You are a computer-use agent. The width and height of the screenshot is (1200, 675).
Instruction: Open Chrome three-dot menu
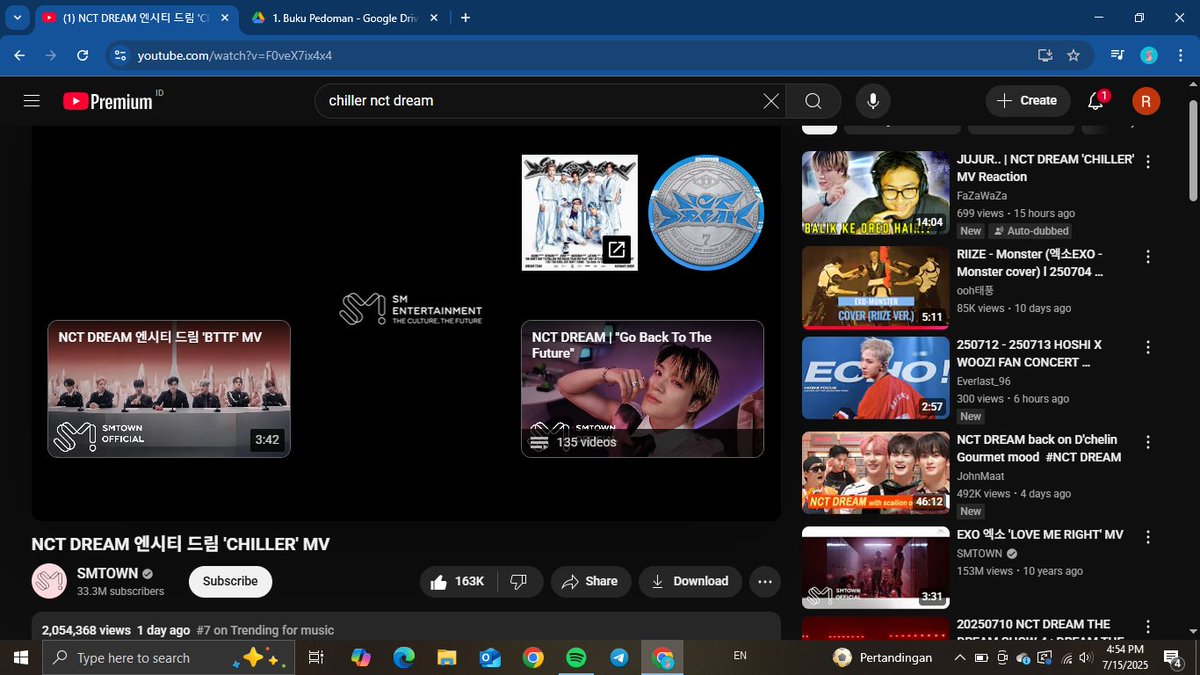click(1180, 55)
